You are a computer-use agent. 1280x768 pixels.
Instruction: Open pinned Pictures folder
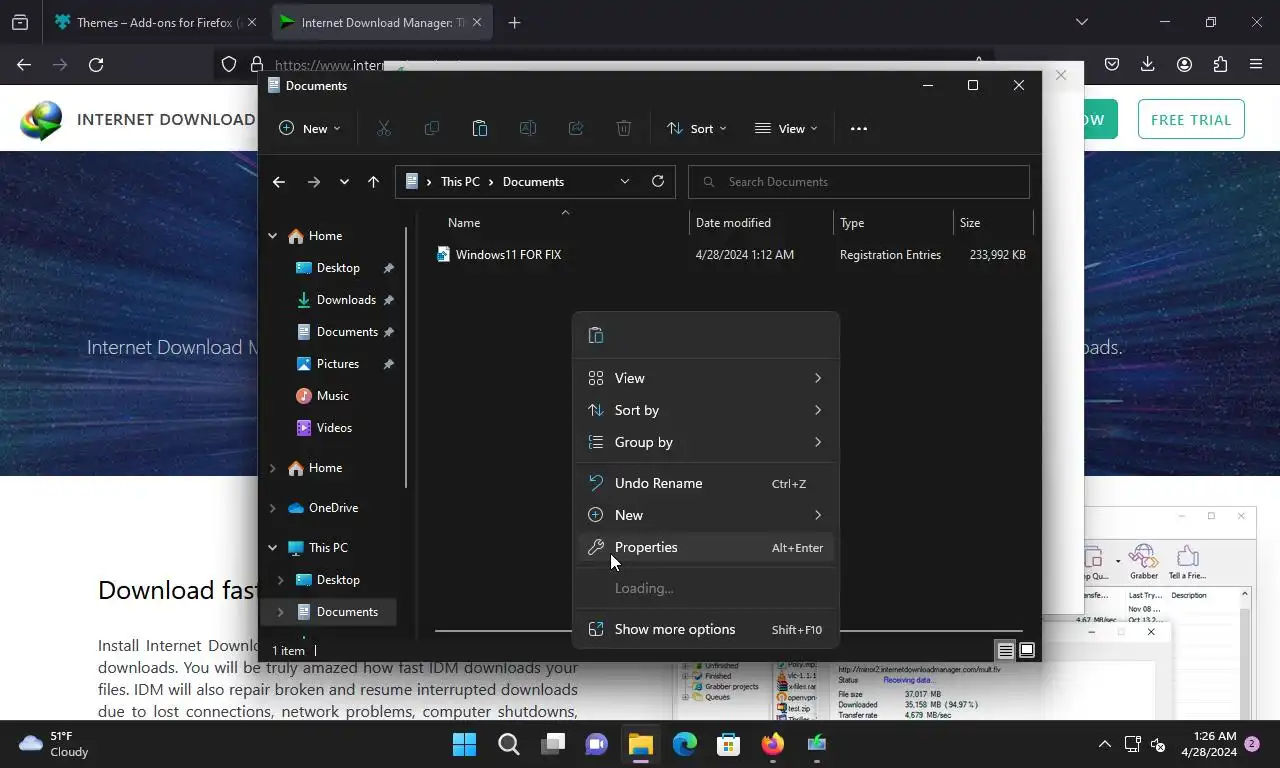(x=337, y=364)
